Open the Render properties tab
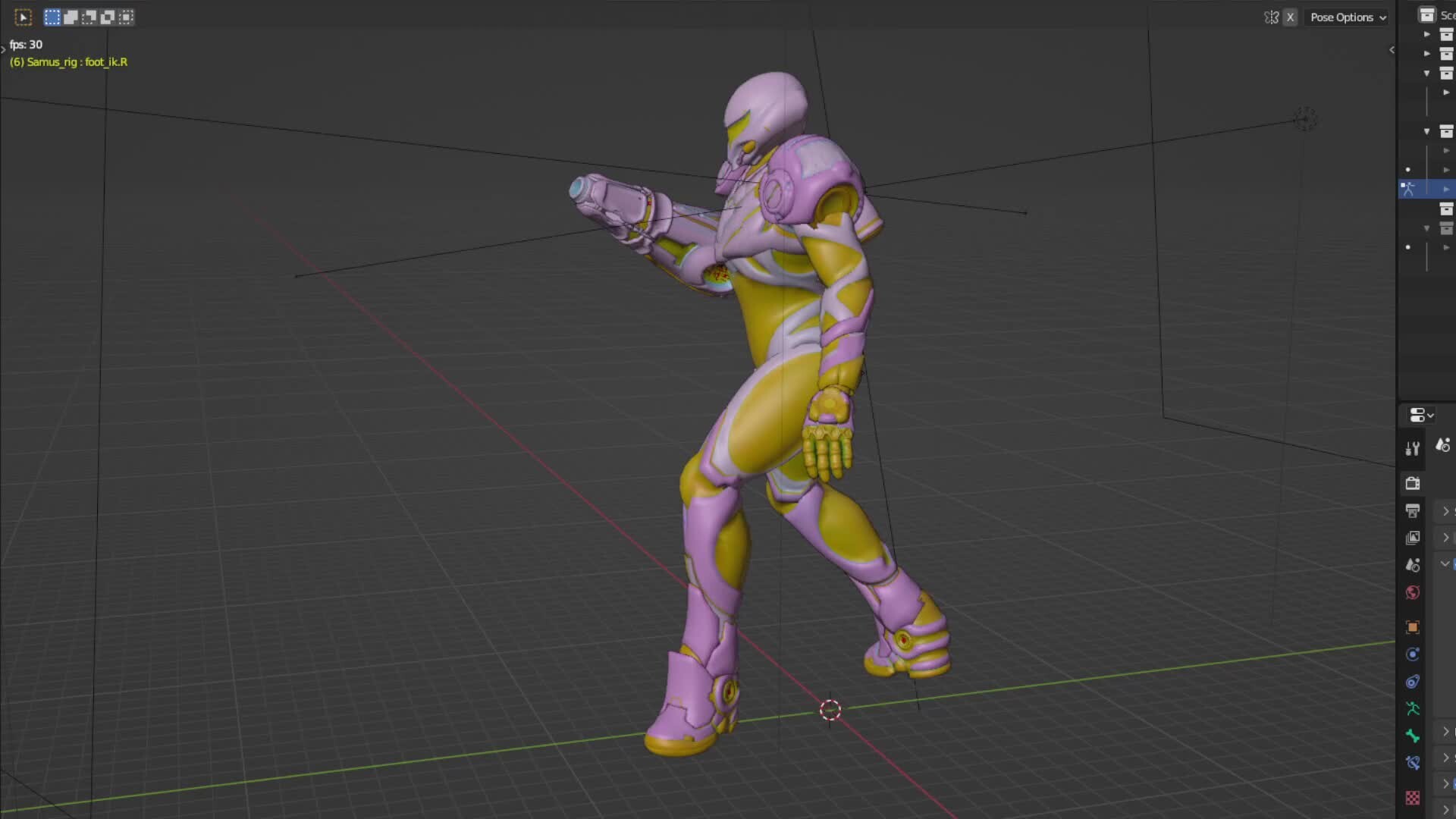This screenshot has height=819, width=1456. point(1412,483)
